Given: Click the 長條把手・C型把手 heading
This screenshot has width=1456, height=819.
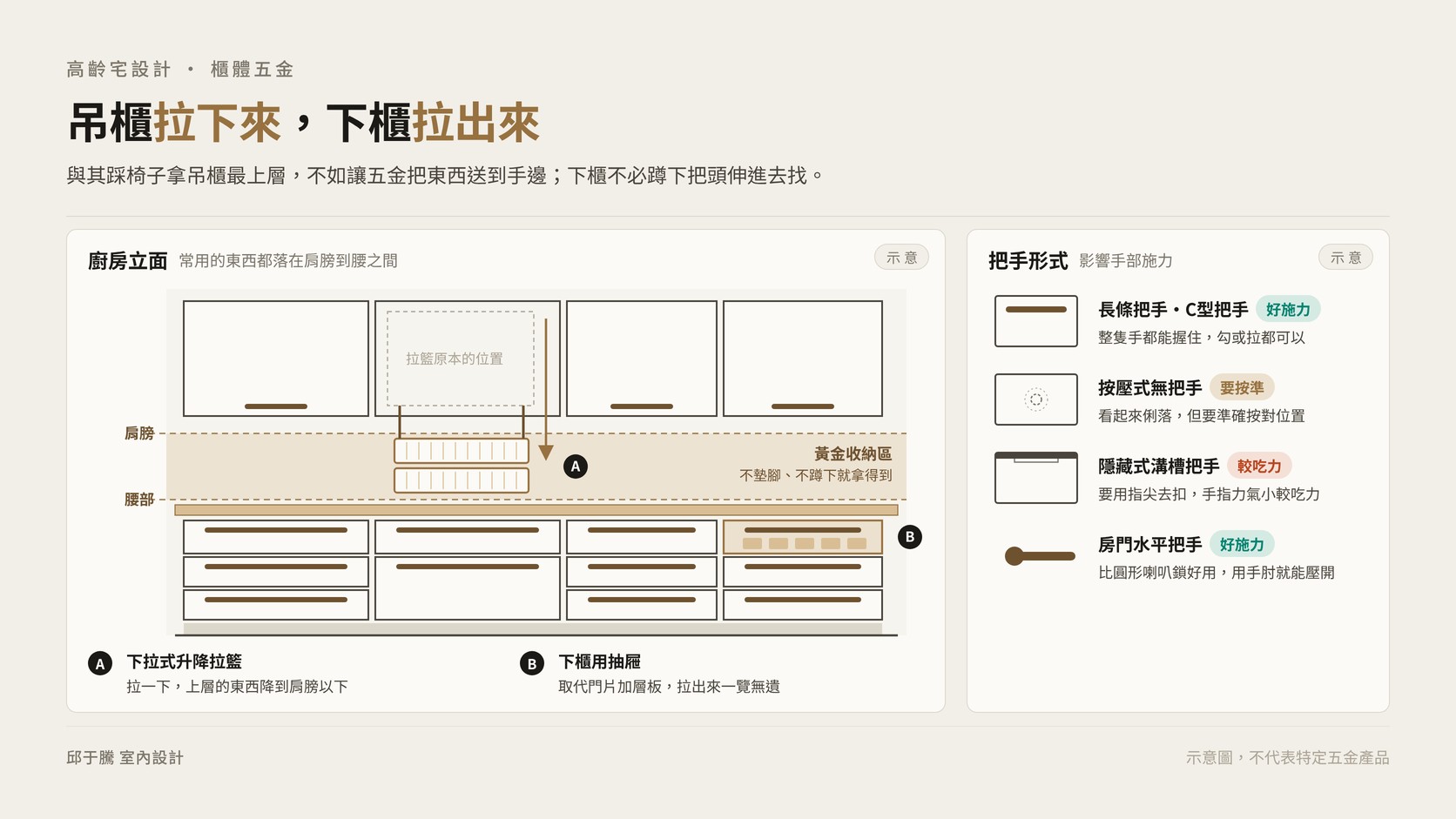Looking at the screenshot, I should click(1173, 310).
